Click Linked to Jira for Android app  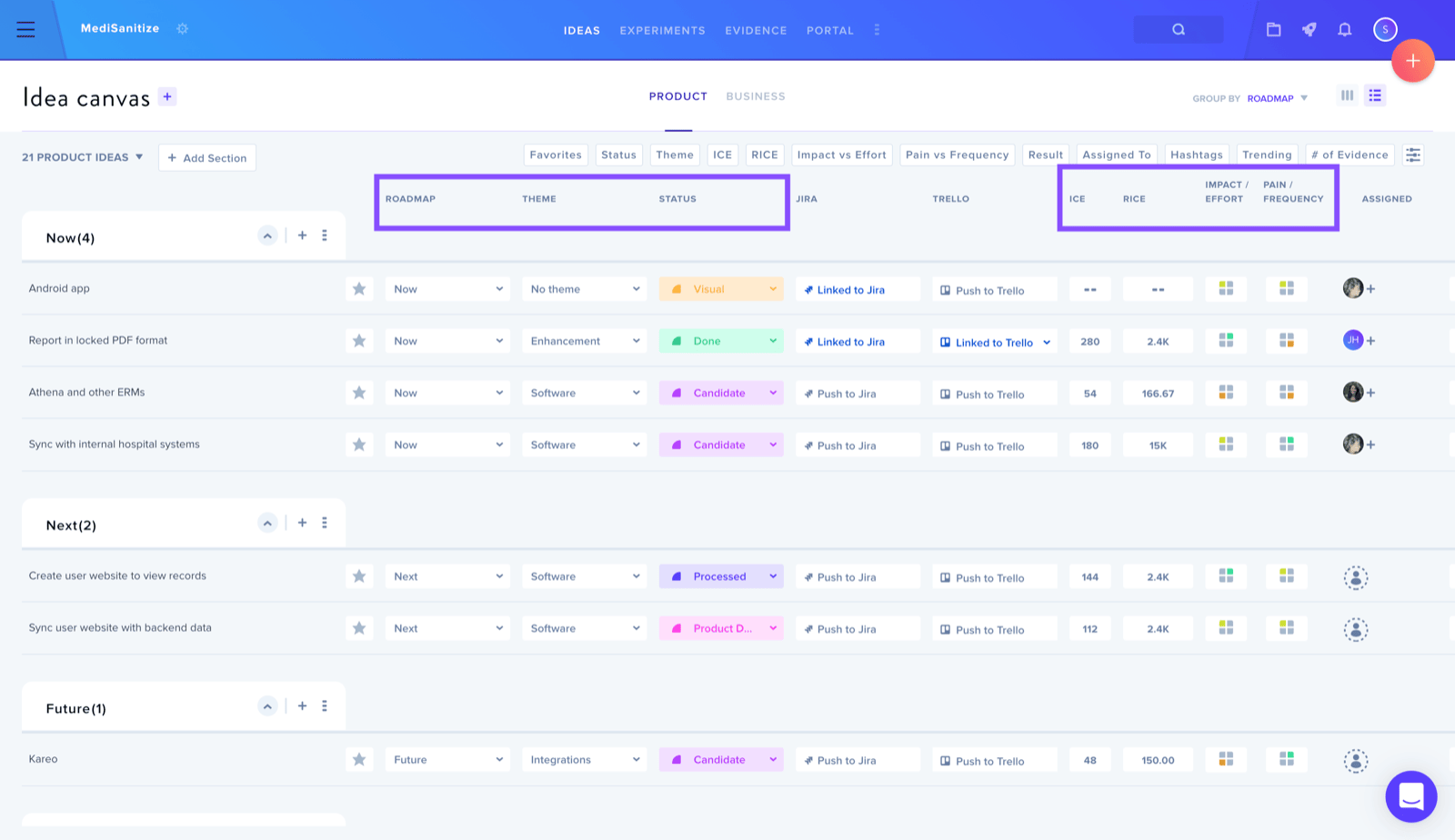click(858, 289)
